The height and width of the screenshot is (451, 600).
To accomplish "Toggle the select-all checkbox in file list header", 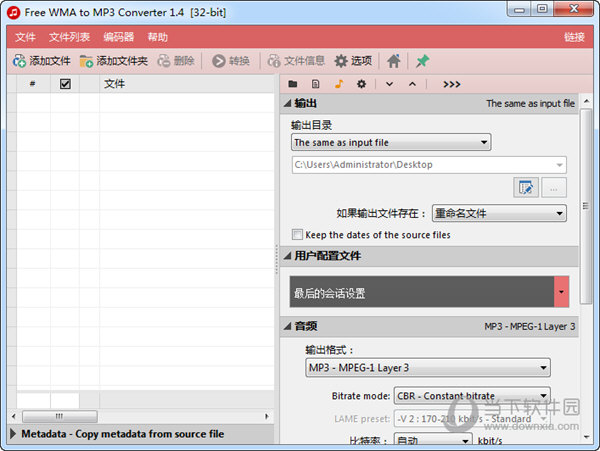I will (x=65, y=84).
